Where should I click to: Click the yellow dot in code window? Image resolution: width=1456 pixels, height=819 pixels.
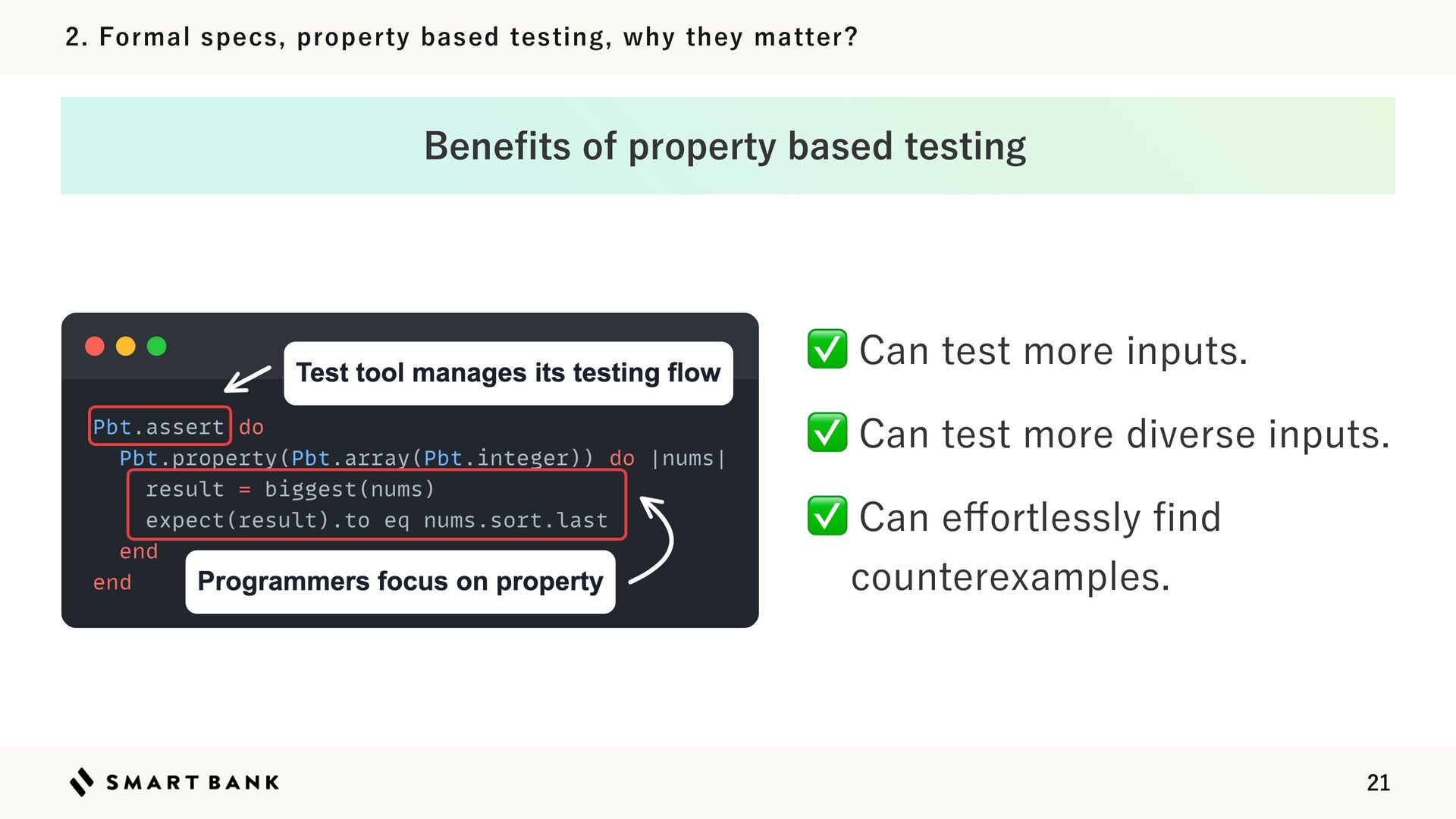(126, 347)
